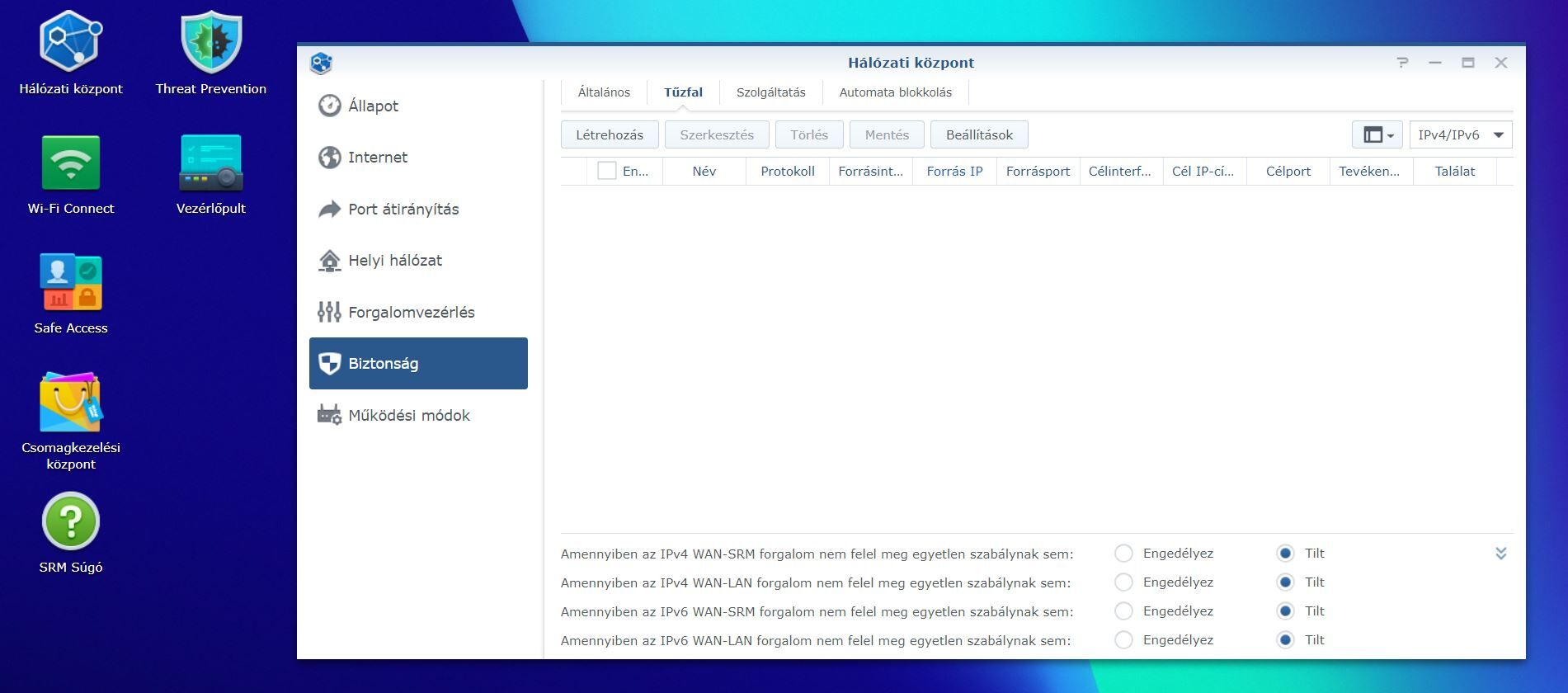1568x693 pixels.
Task: Launch Threat Prevention from the desktop
Action: click(x=211, y=54)
